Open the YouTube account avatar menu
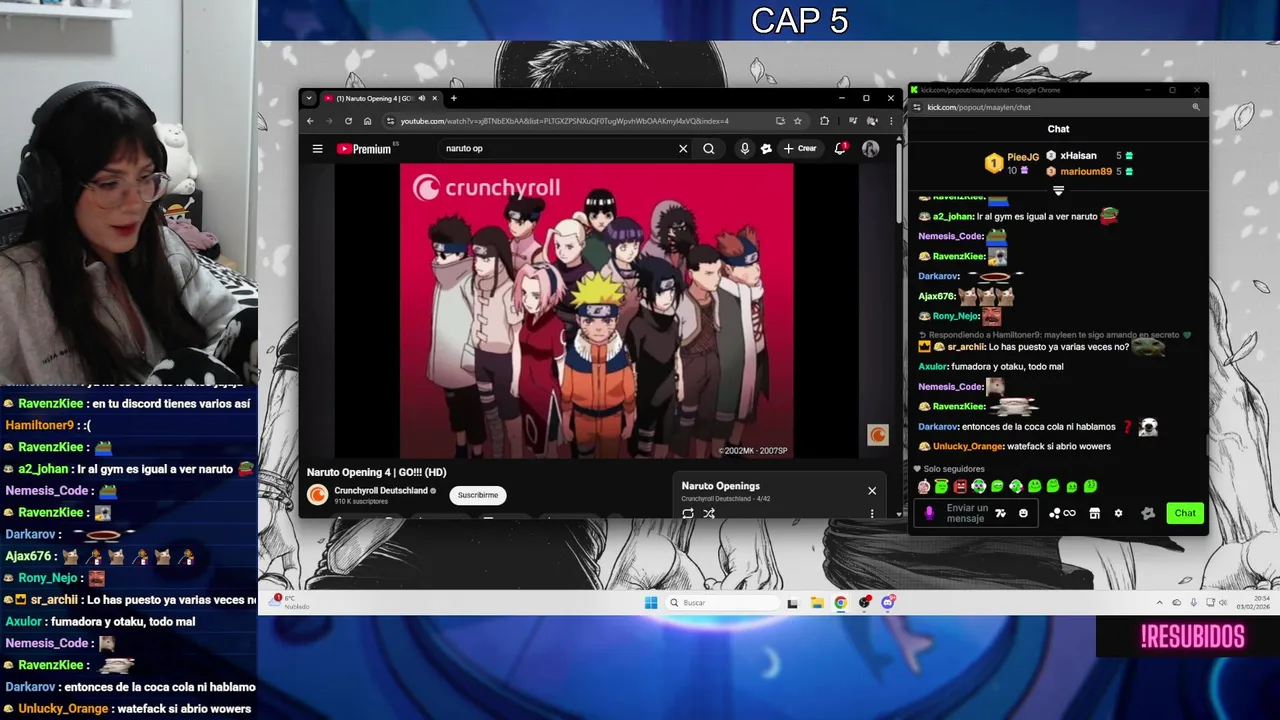Viewport: 1280px width, 720px height. pyautogui.click(x=871, y=149)
